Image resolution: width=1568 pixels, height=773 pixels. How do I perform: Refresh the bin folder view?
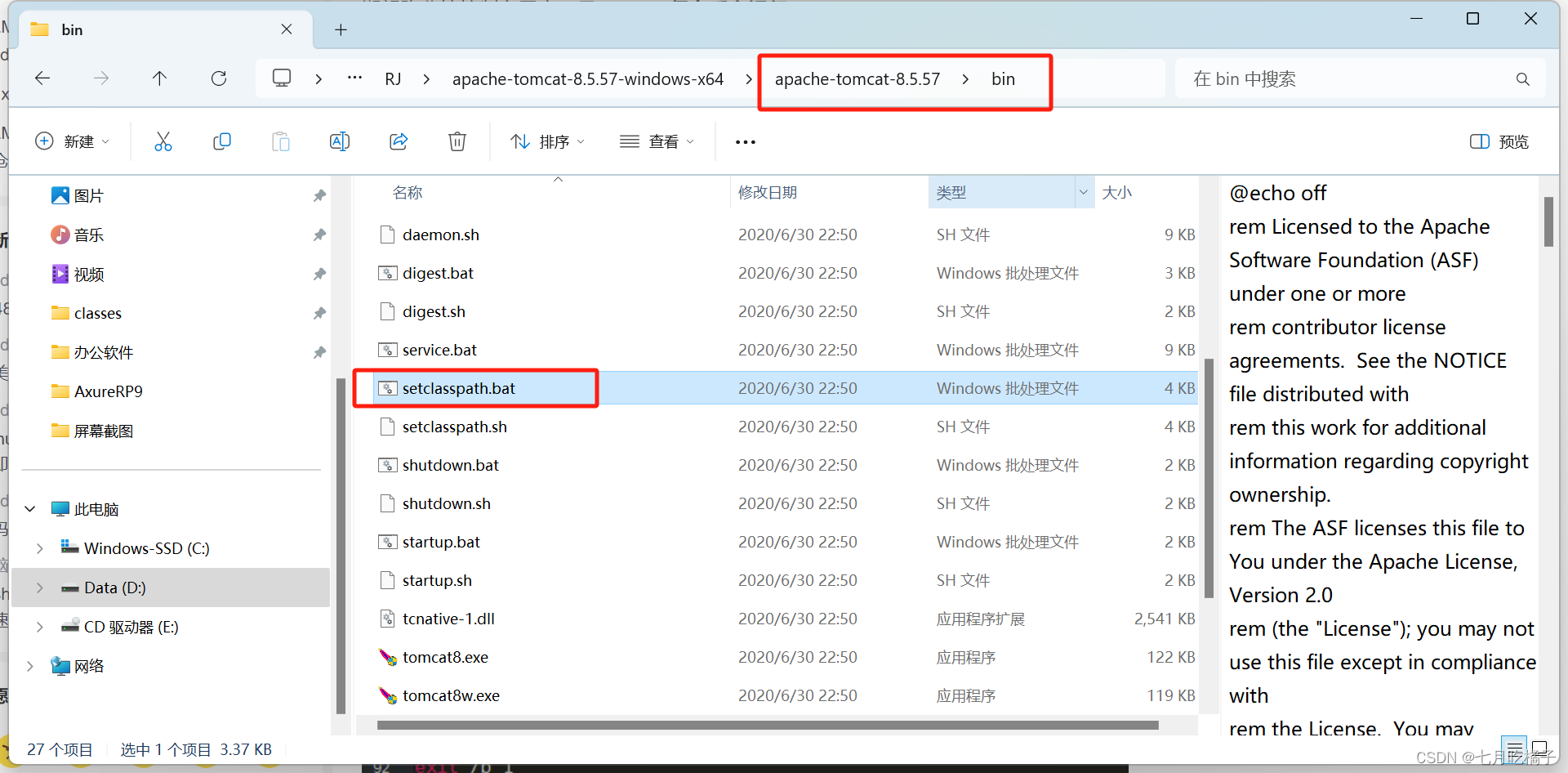219,78
